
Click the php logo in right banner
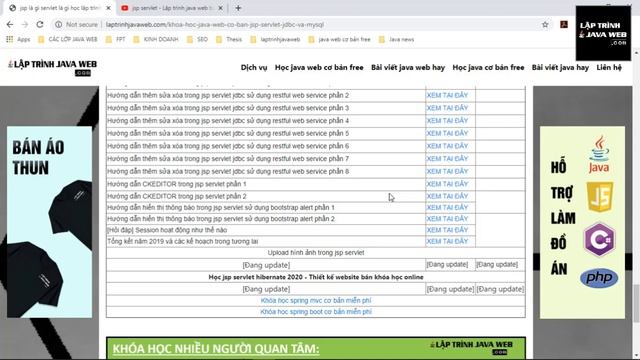[599, 278]
